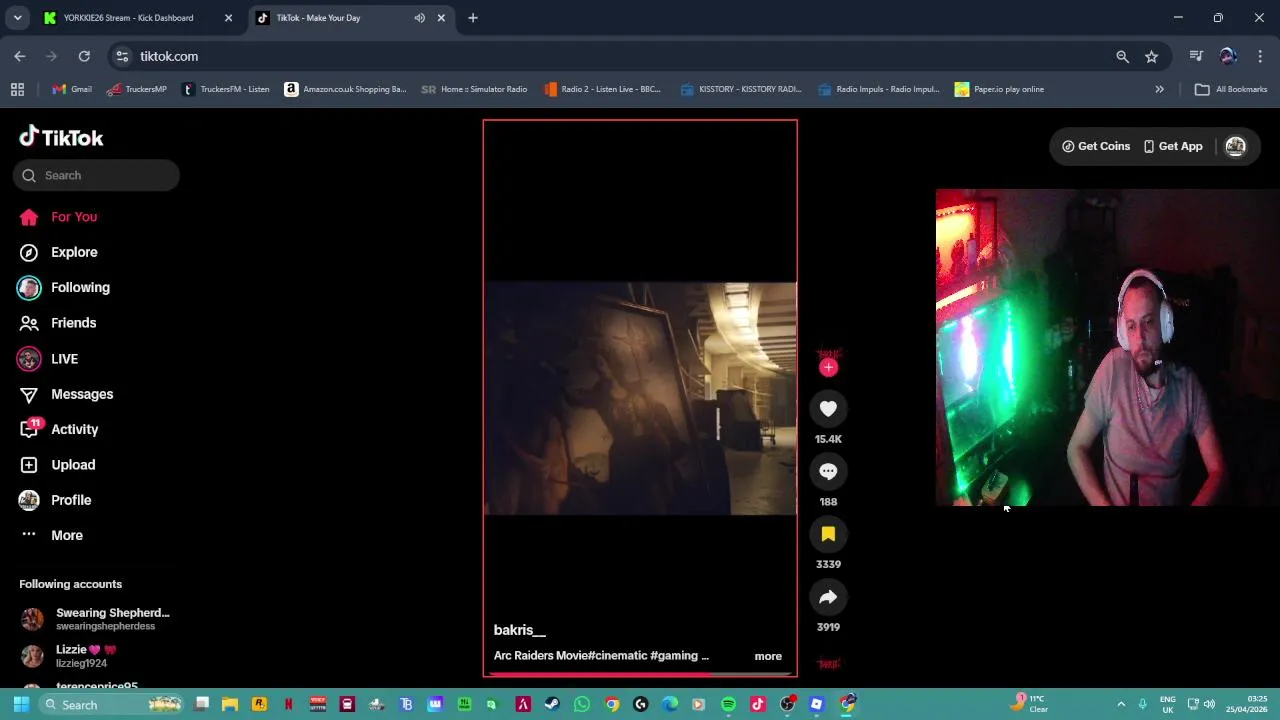The image size is (1280, 720).
Task: Open Spotify from taskbar
Action: tap(728, 704)
